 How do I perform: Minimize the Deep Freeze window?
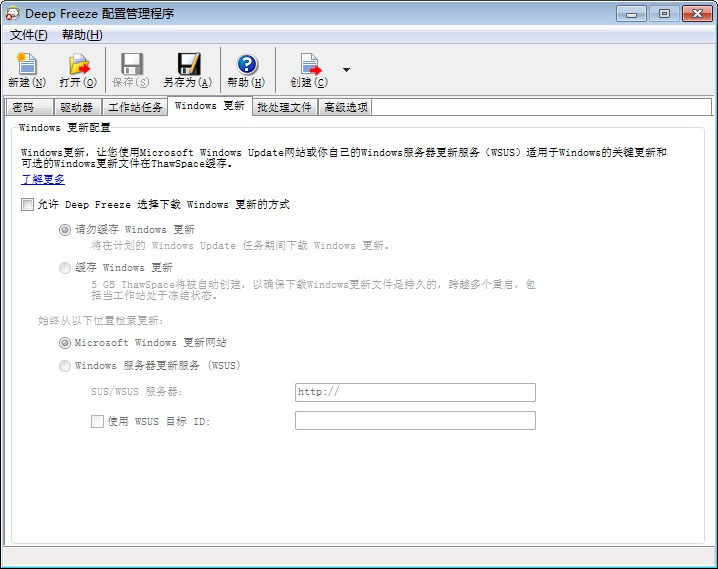631,14
